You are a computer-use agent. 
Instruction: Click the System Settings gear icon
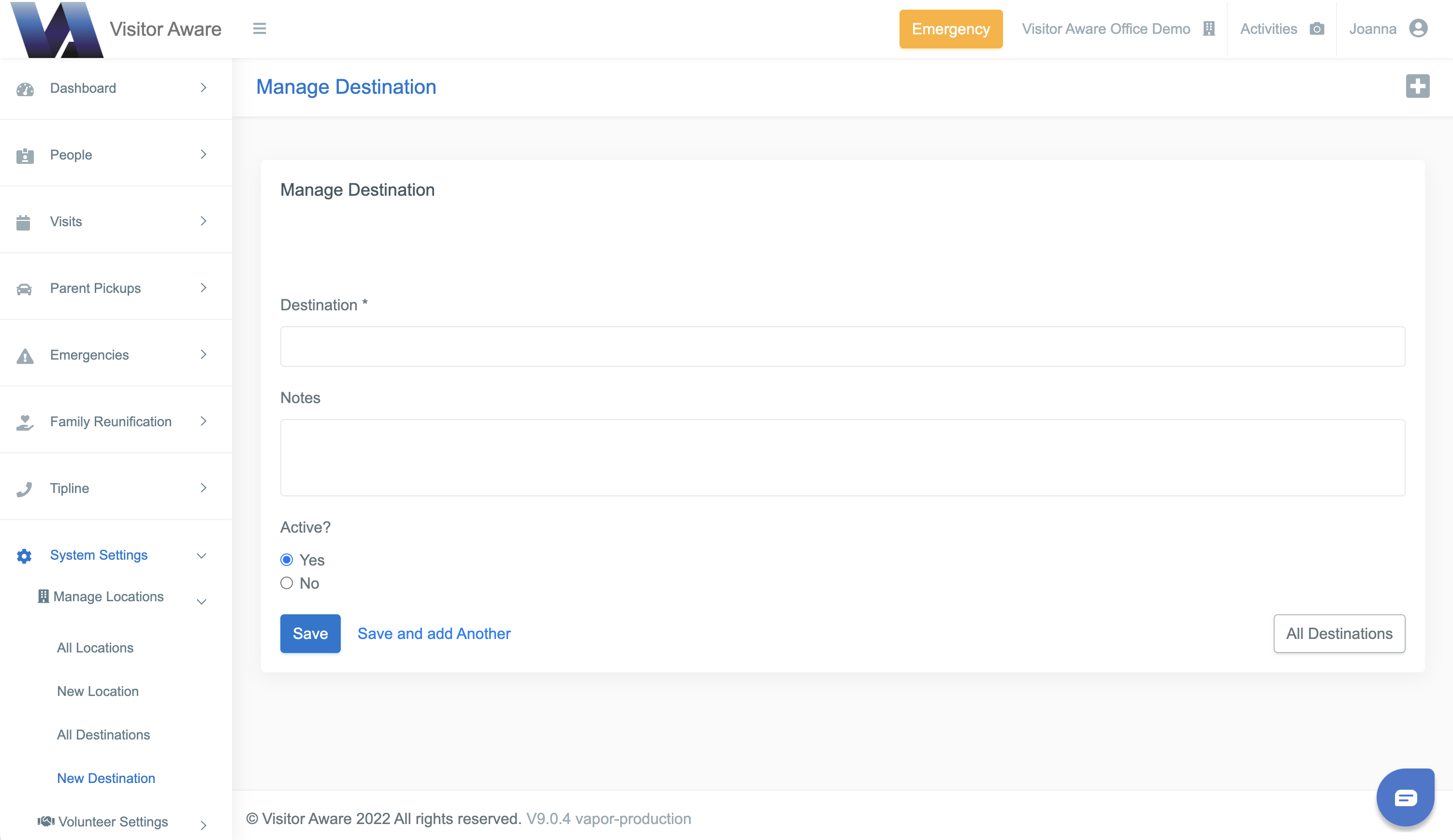click(x=24, y=556)
